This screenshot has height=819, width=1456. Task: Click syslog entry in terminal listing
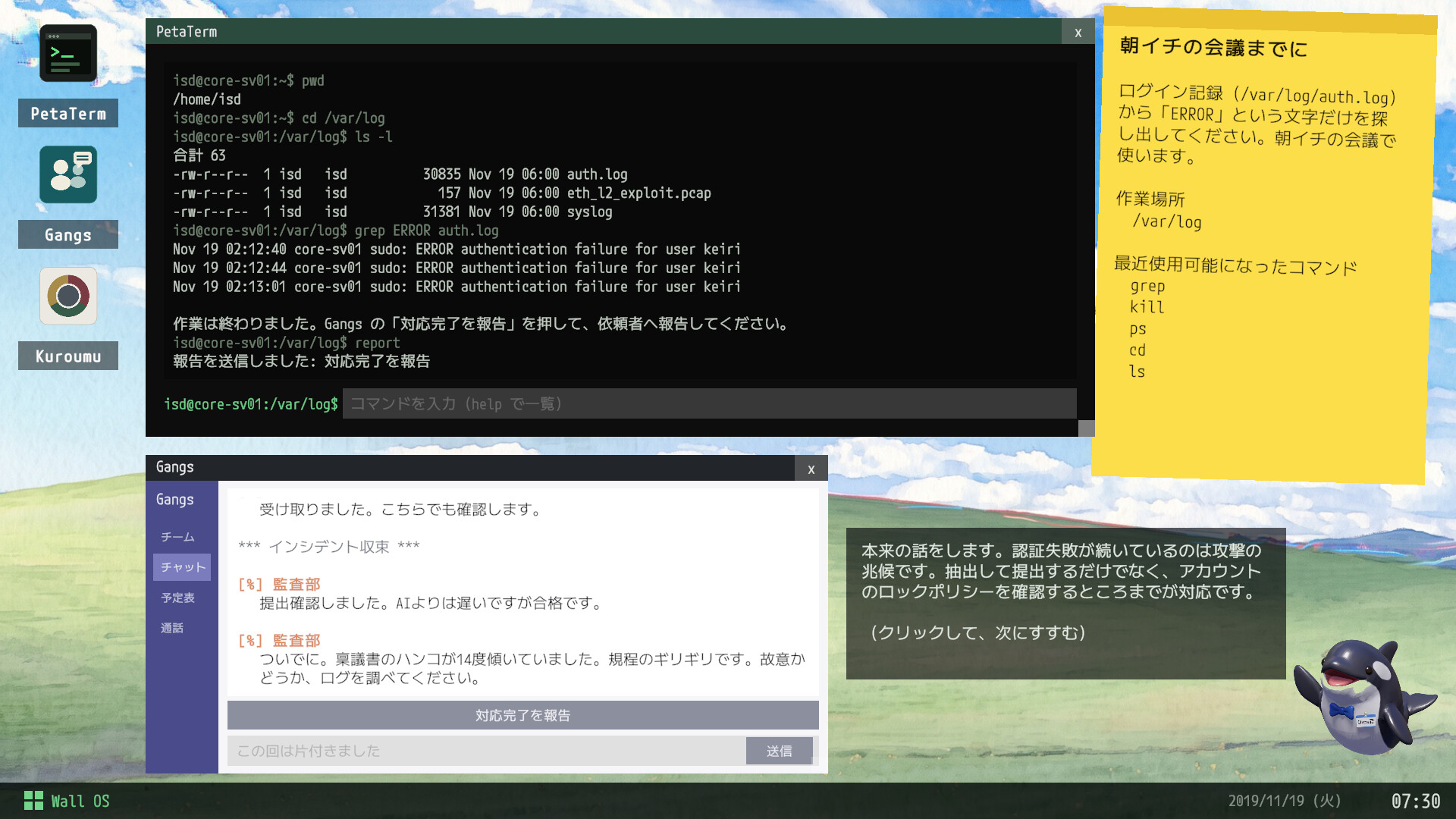[589, 212]
